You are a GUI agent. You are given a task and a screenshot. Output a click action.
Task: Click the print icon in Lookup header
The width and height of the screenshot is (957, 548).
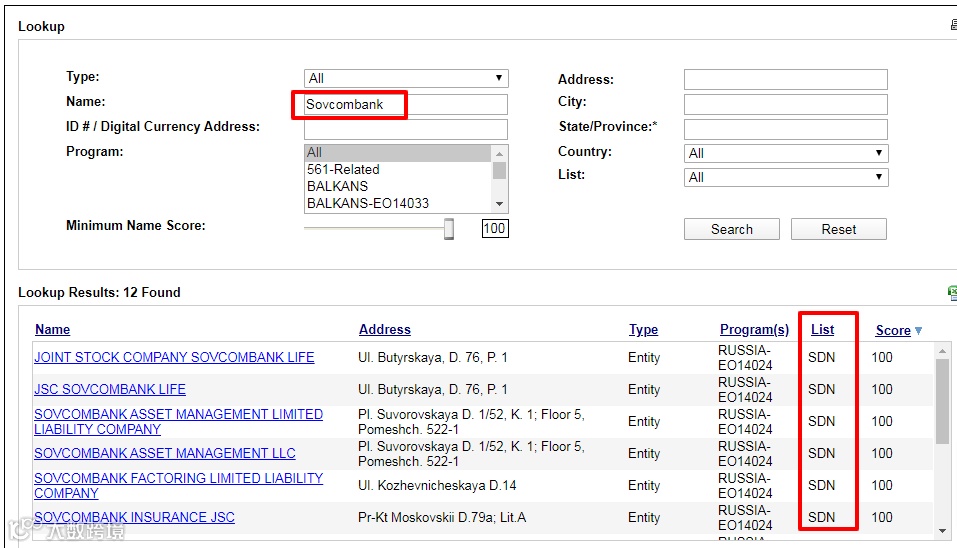click(953, 24)
